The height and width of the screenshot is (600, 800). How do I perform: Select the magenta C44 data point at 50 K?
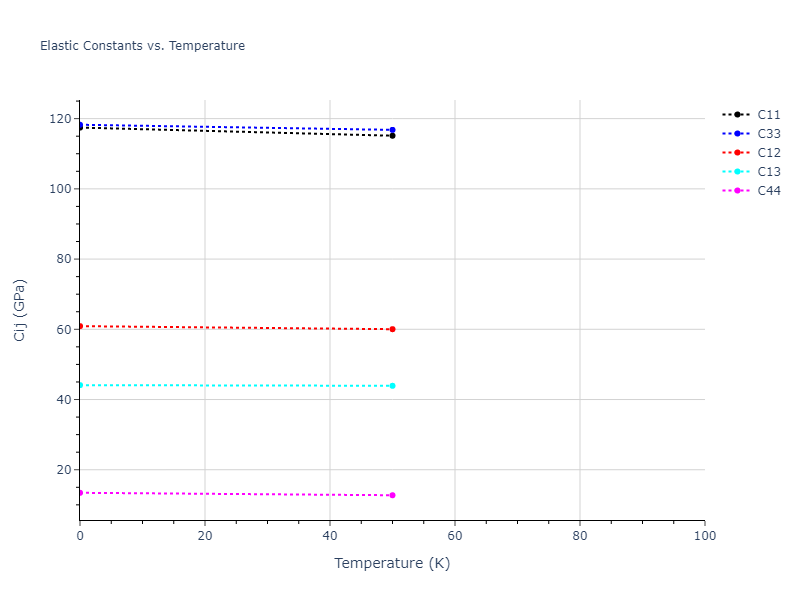[x=392, y=495]
